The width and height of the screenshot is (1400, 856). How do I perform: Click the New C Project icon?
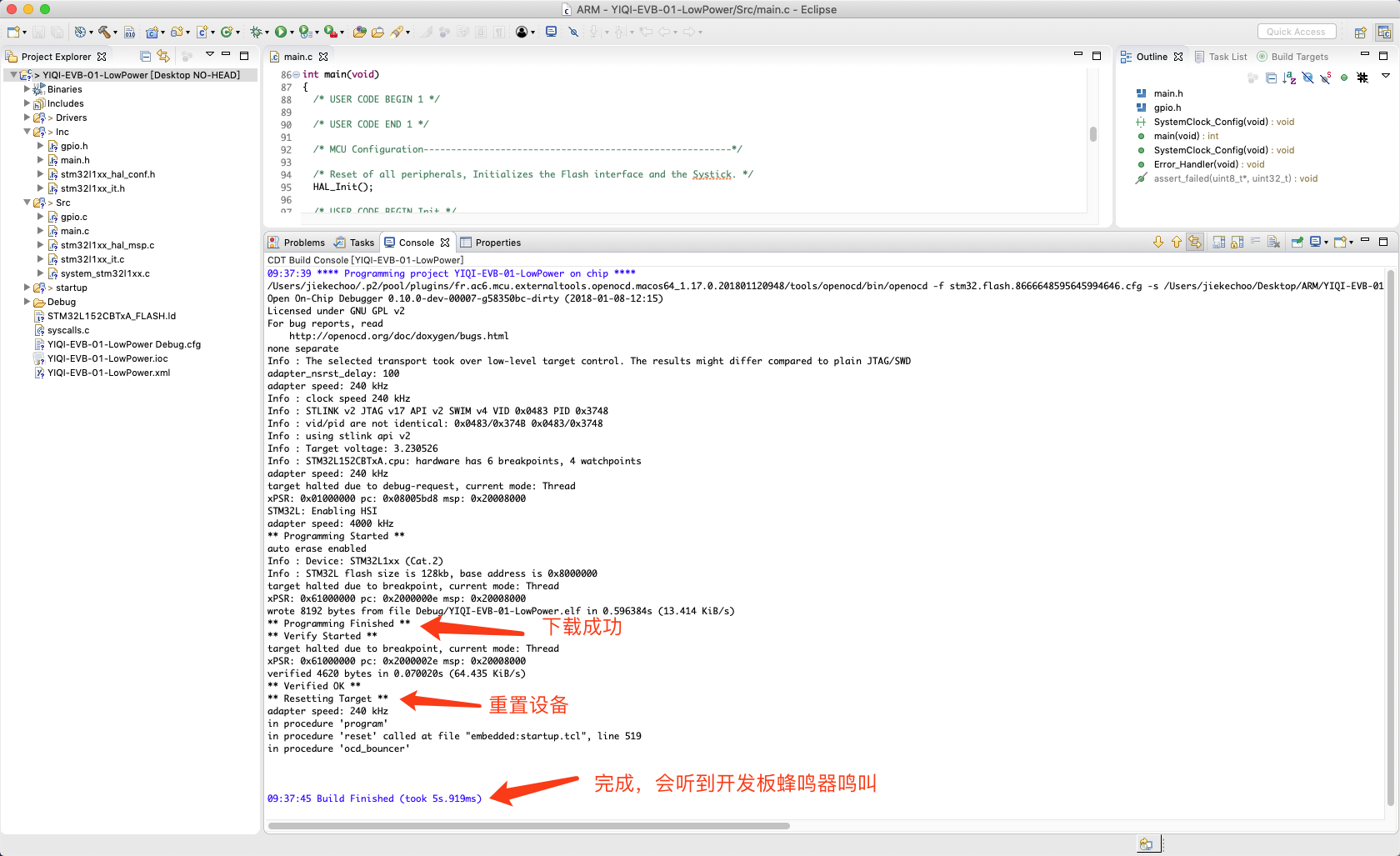click(x=152, y=32)
